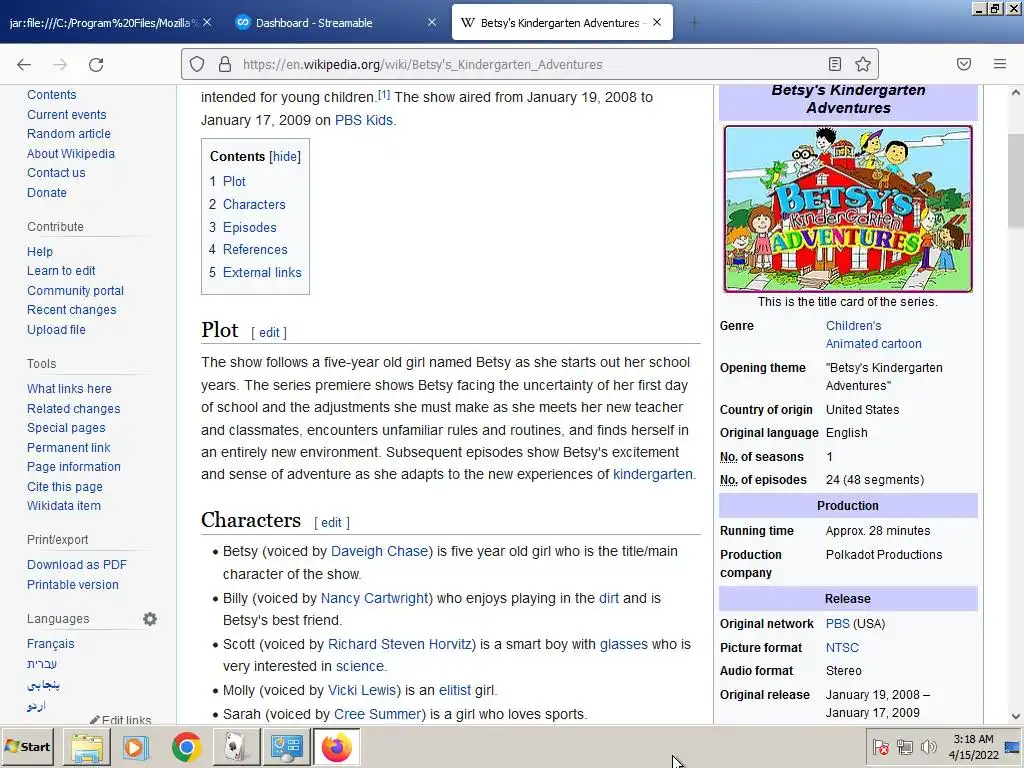Jump to Episodes in contents

click(249, 227)
